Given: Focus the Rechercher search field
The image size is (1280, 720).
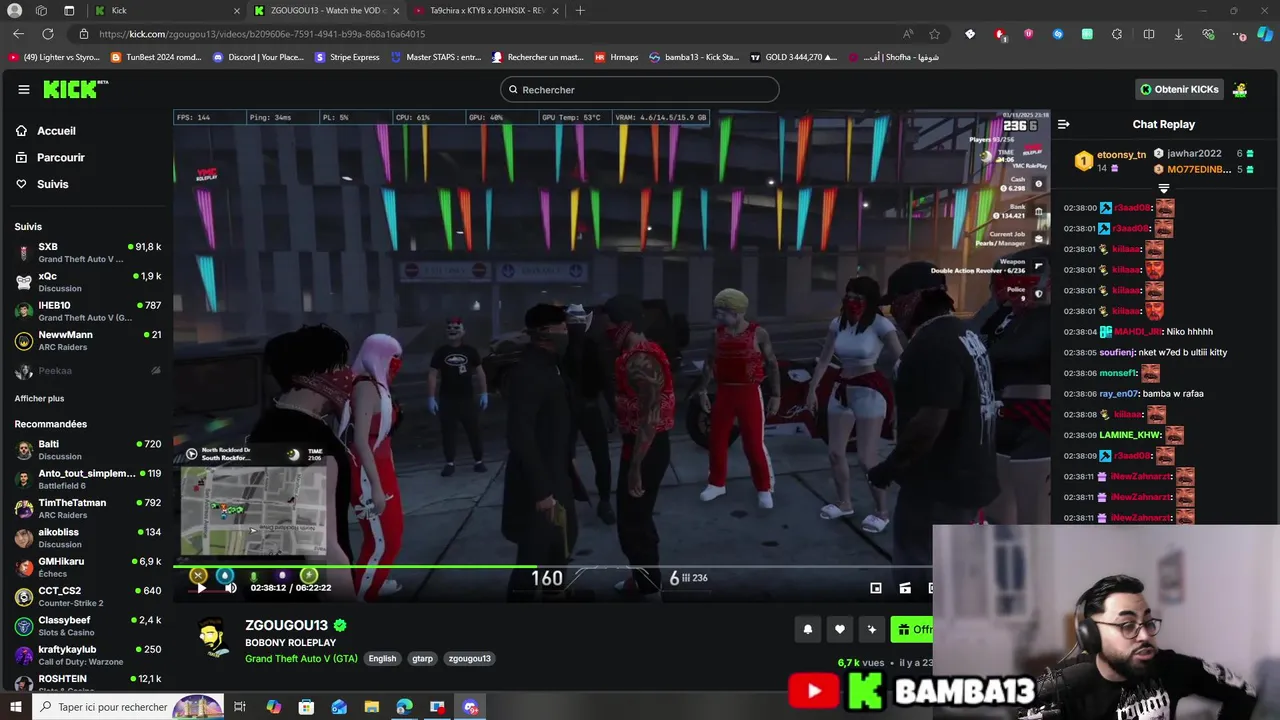Looking at the screenshot, I should pyautogui.click(x=640, y=89).
